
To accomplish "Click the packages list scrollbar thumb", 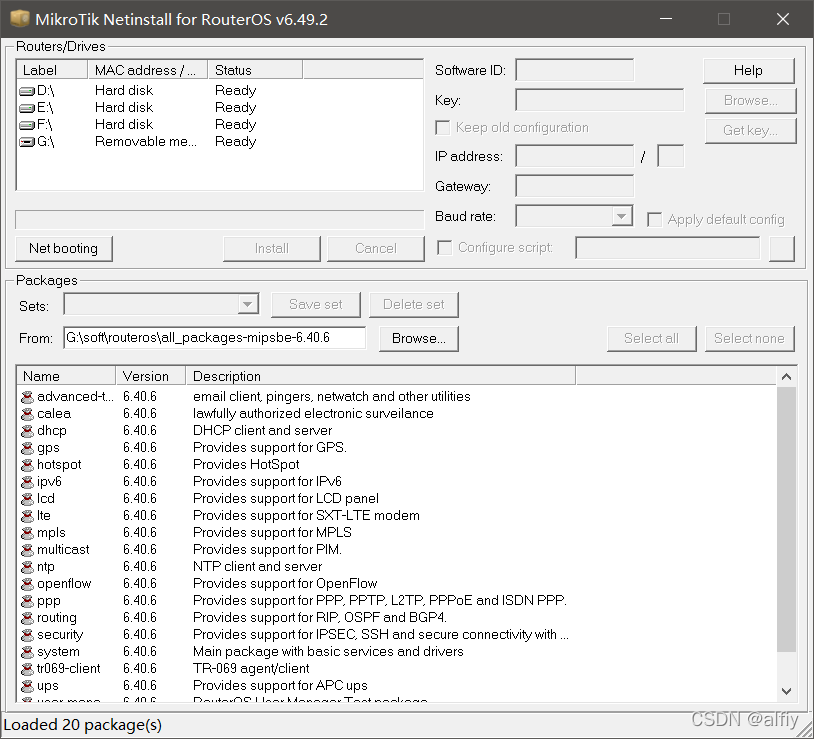I will tap(786, 519).
